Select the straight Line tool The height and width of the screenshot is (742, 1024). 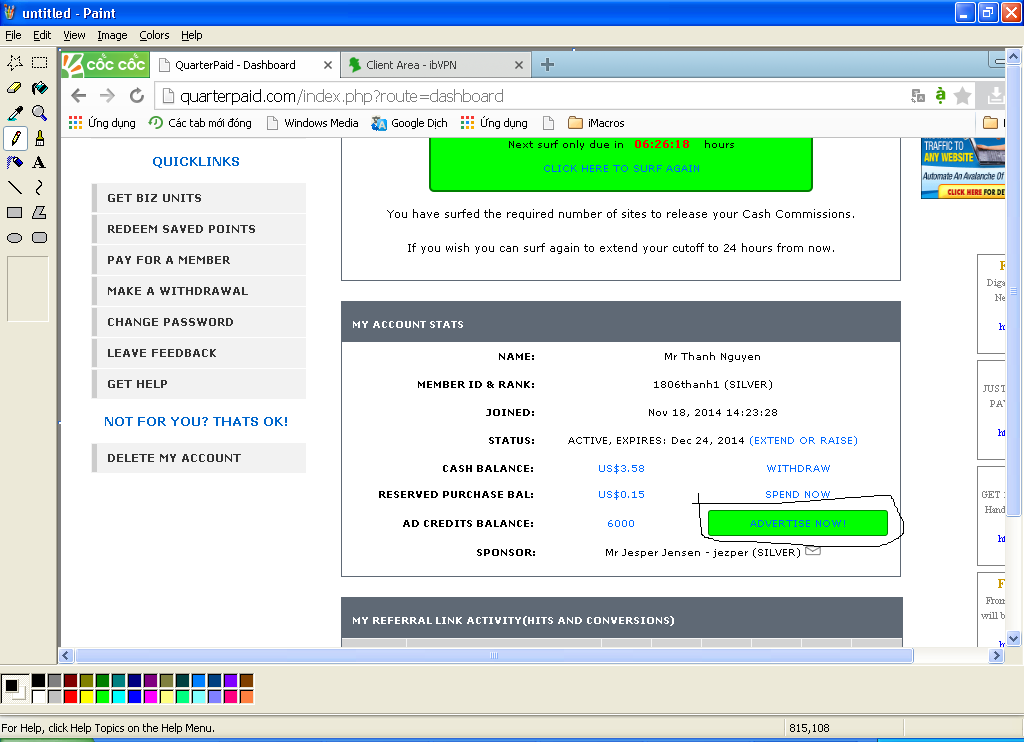(x=15, y=187)
